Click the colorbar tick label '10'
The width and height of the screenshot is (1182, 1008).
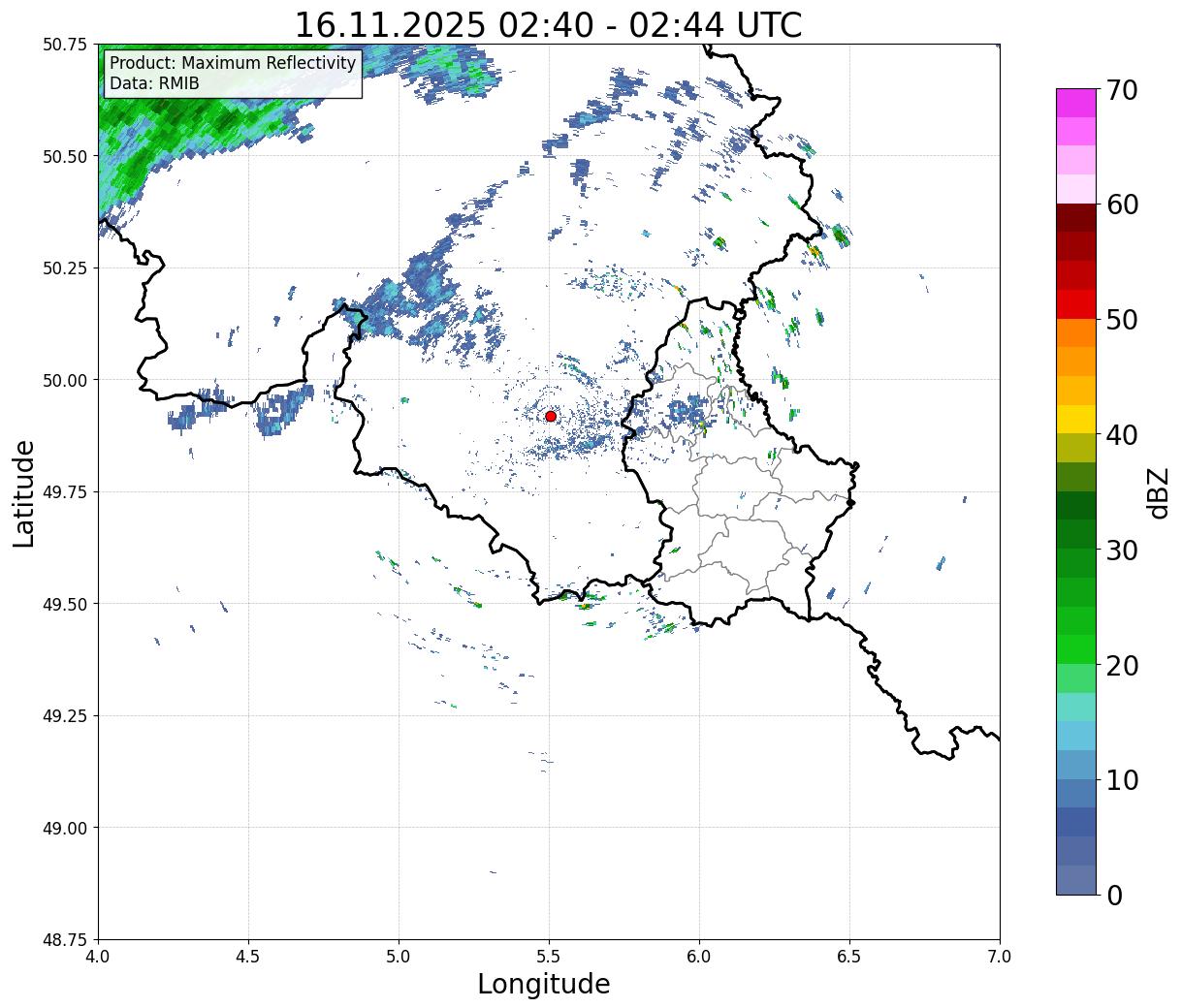tap(1121, 780)
